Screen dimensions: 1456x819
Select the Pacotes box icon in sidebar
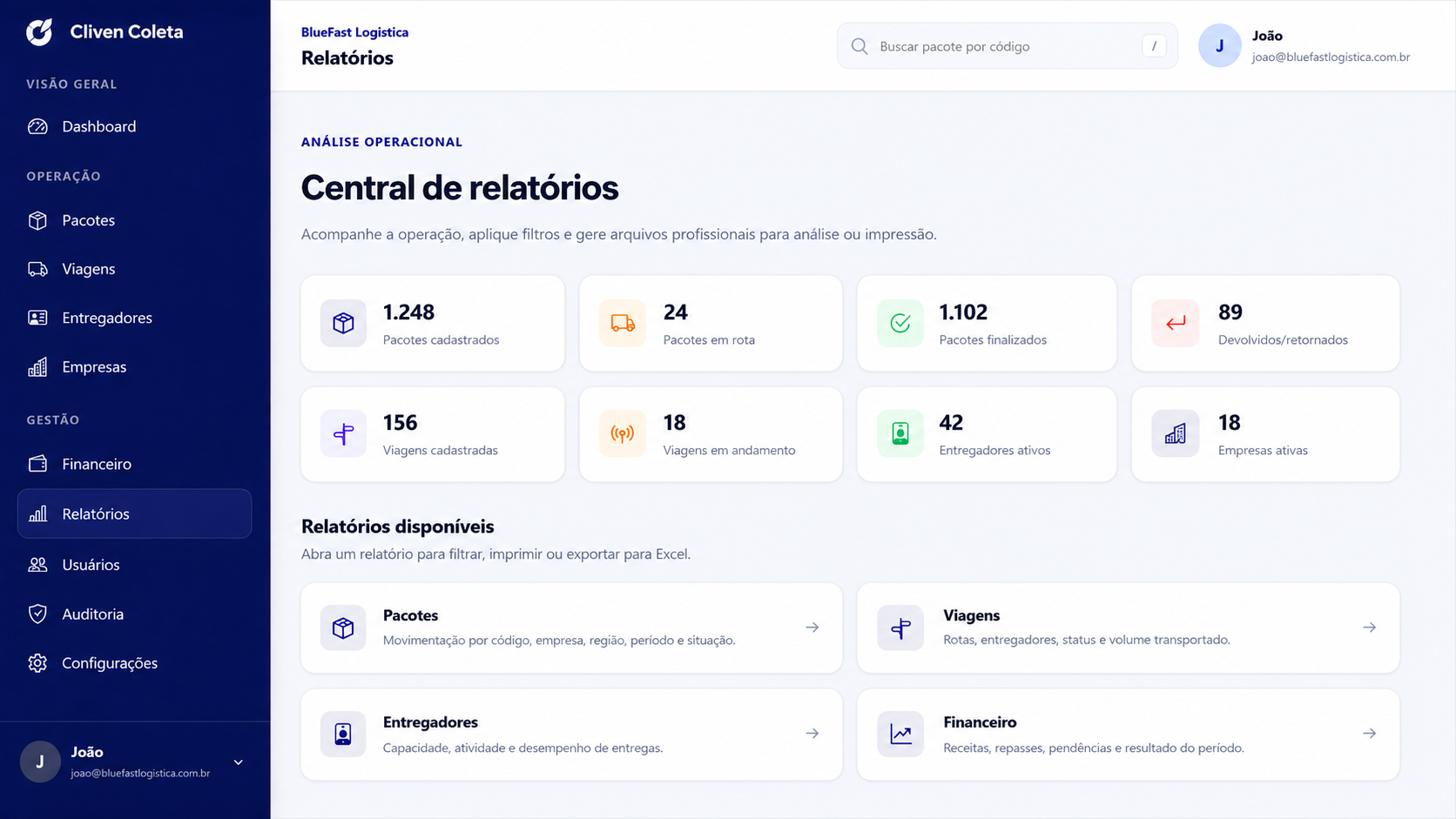[37, 220]
